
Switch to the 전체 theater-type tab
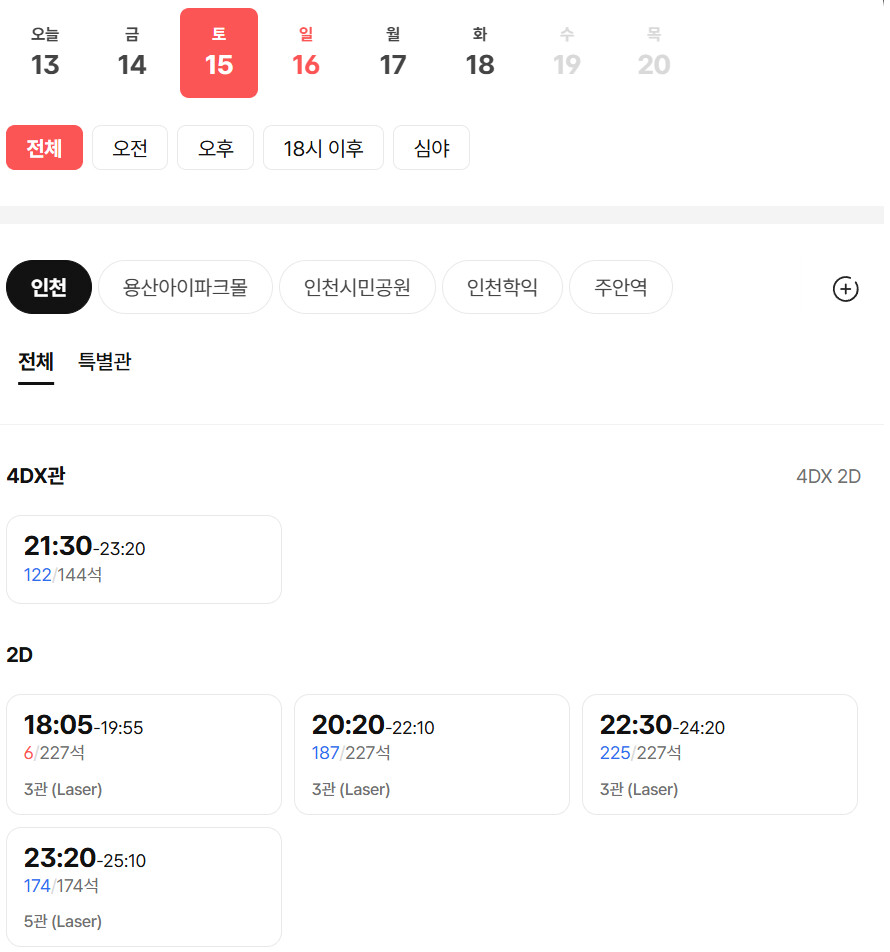click(36, 362)
